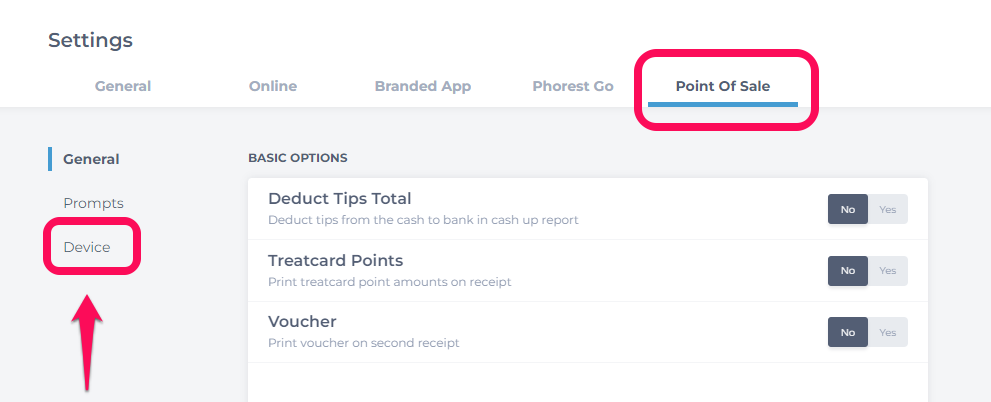This screenshot has width=991, height=402.
Task: Click the Settings page heading
Action: tap(90, 40)
